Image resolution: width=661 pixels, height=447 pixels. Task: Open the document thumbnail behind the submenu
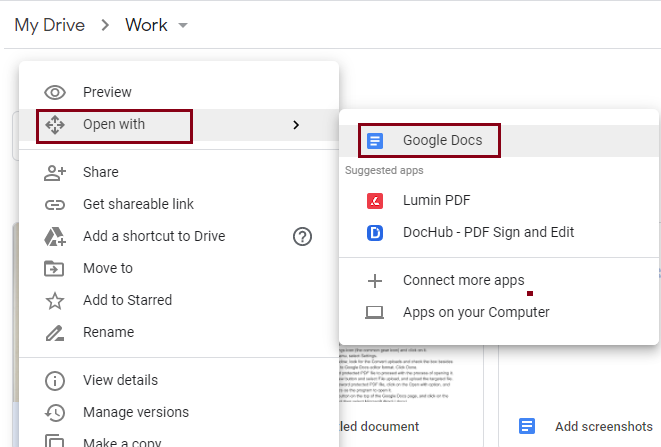tap(411, 375)
